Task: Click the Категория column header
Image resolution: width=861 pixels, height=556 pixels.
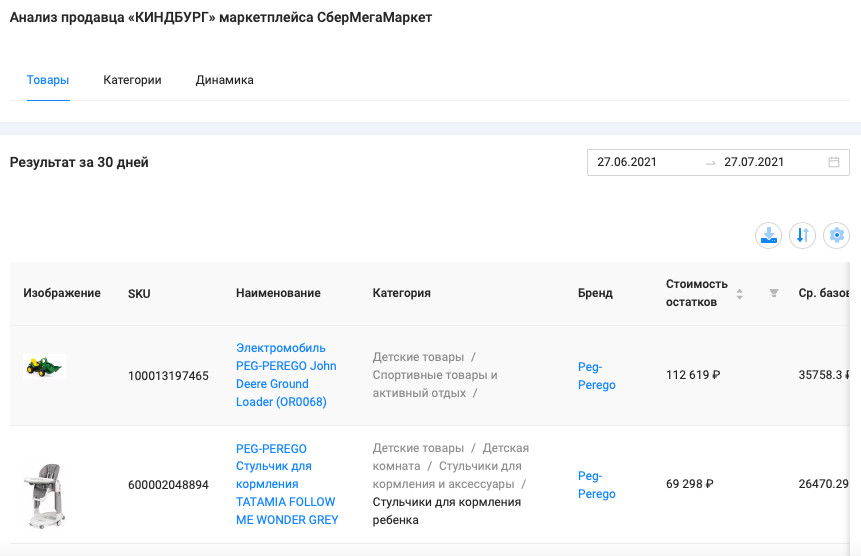Action: 401,293
